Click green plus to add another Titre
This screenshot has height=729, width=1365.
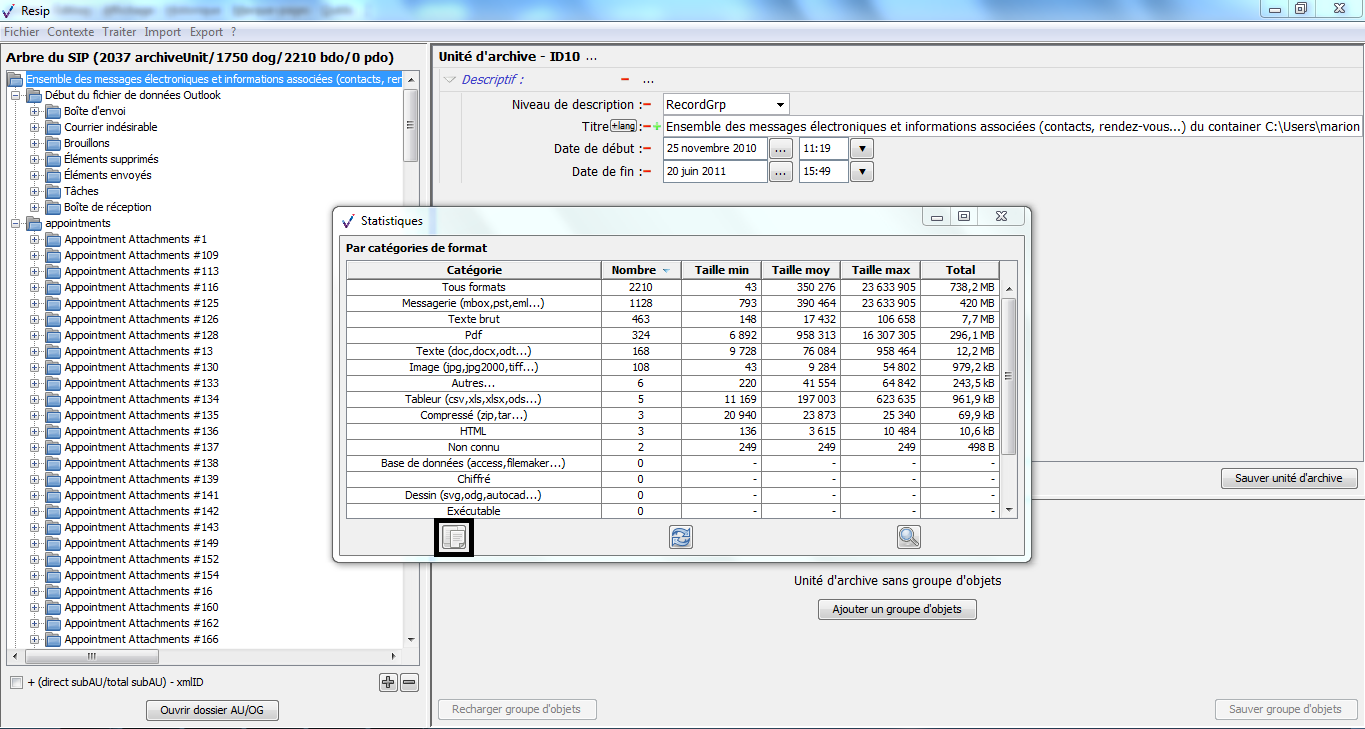657,127
